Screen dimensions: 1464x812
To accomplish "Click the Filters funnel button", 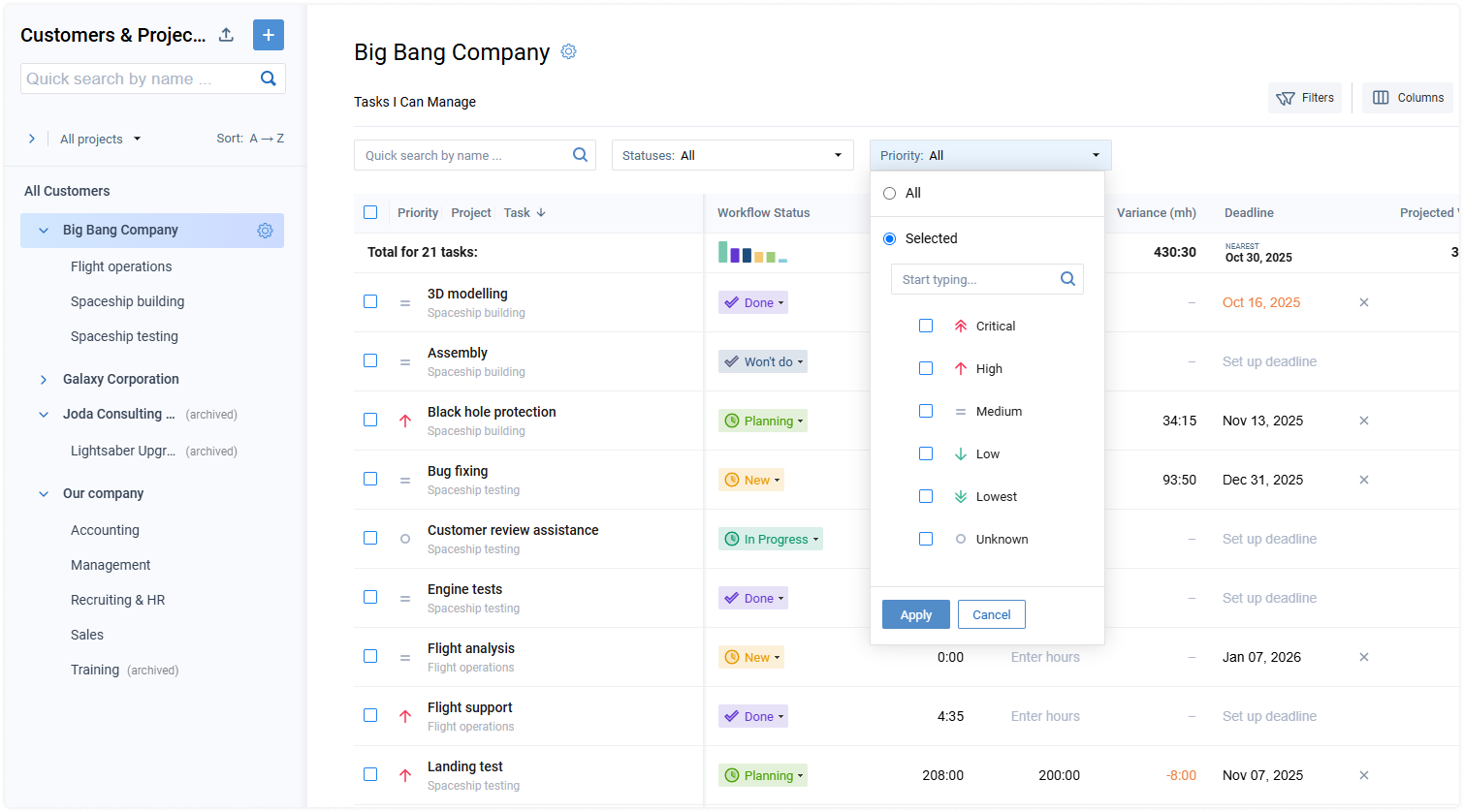I will coord(1305,98).
